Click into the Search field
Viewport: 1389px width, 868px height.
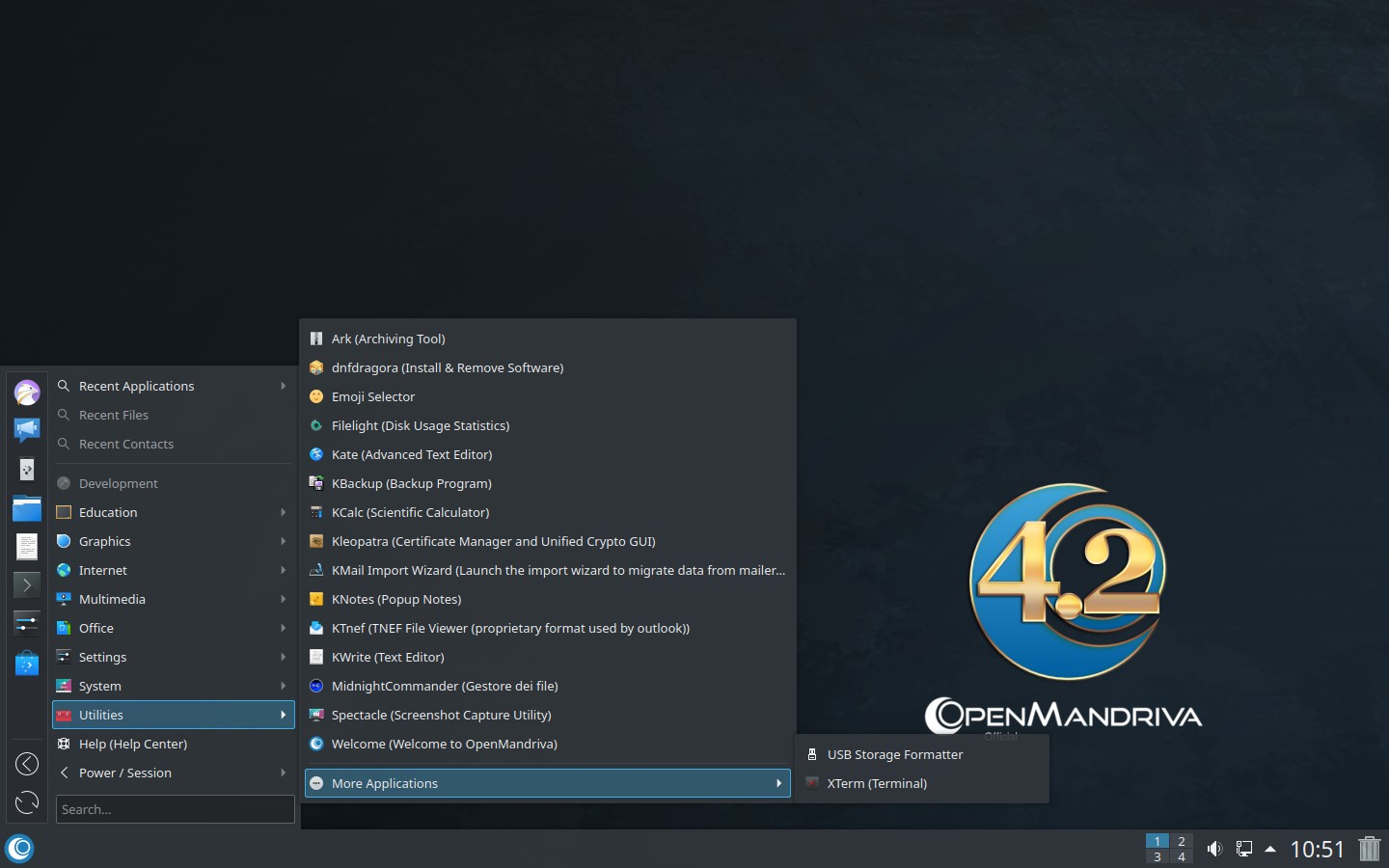175,809
